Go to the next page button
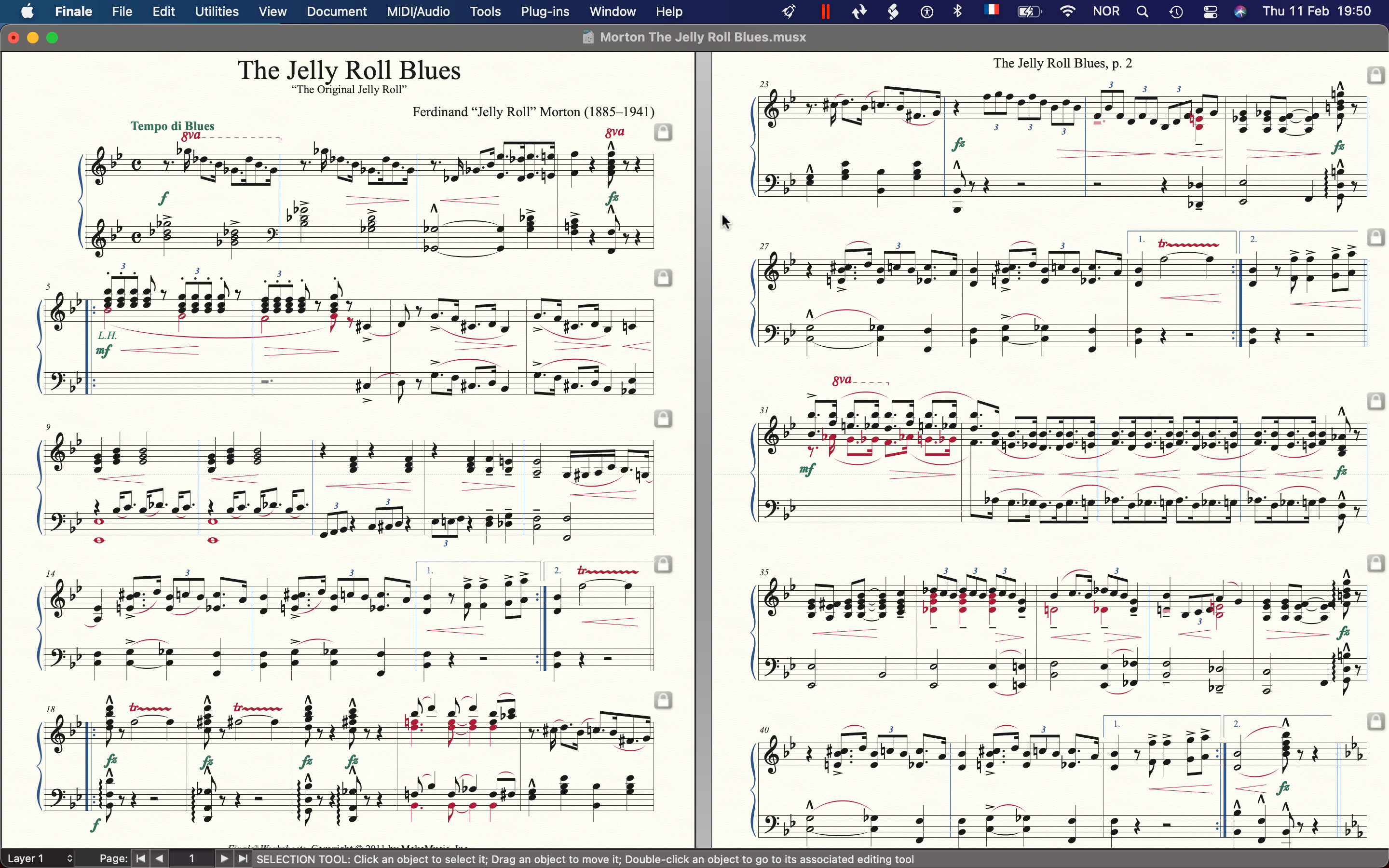The width and height of the screenshot is (1389, 868). [x=224, y=859]
